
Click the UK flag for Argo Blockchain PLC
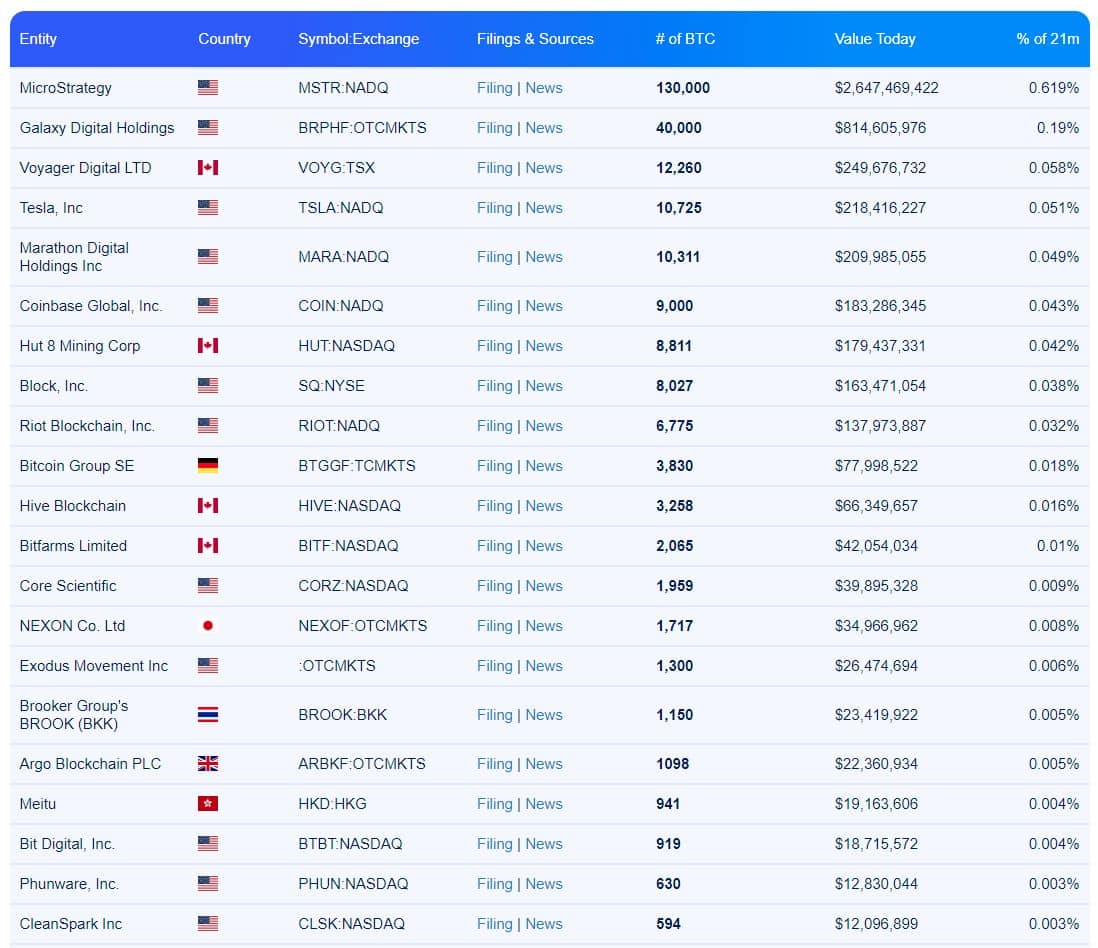(x=208, y=763)
